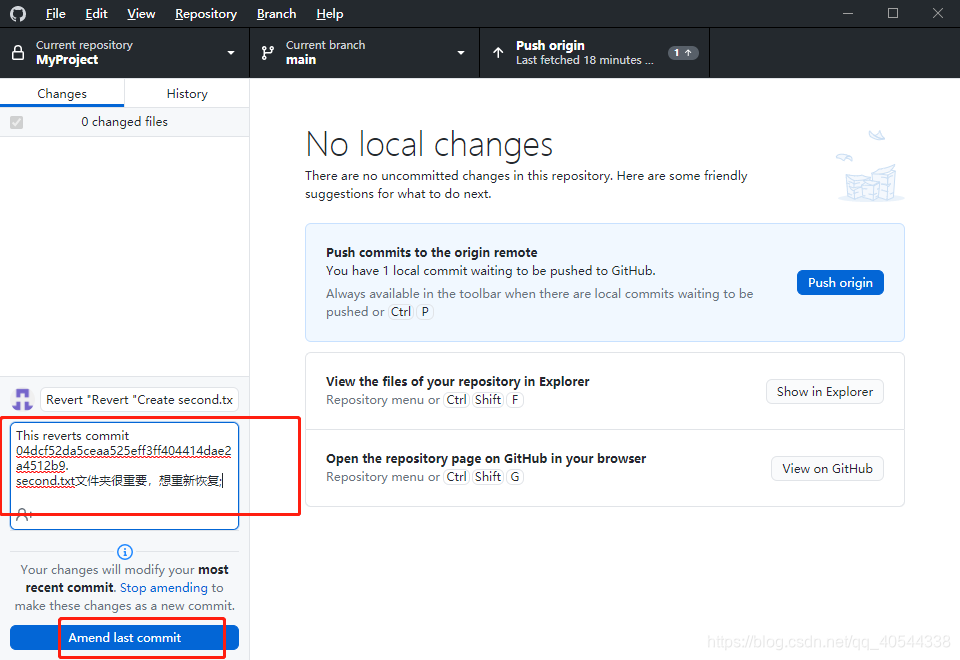Click the 0 changed files label
960x660 pixels.
[x=124, y=122]
